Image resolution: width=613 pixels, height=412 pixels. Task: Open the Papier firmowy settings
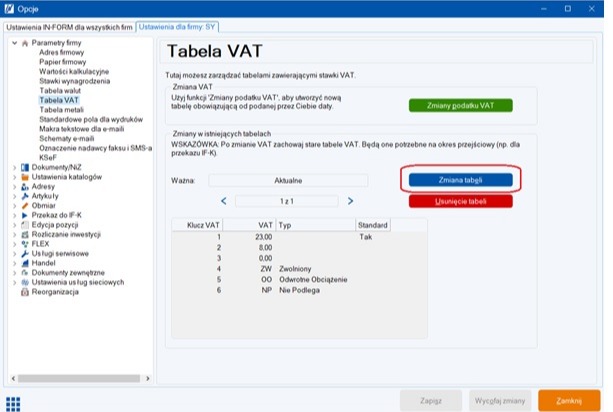(x=63, y=62)
